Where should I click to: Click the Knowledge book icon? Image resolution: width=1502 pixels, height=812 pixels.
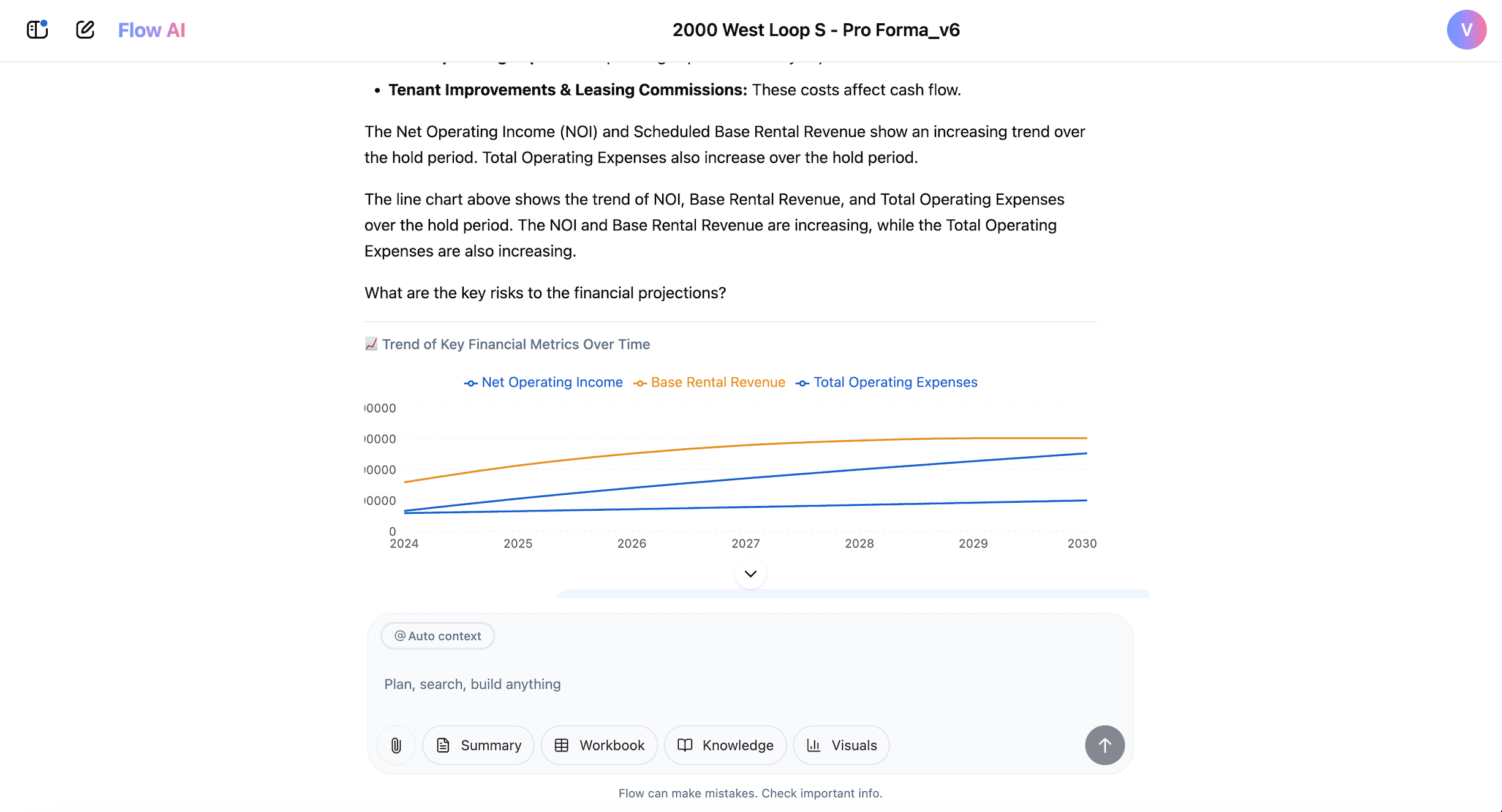685,745
